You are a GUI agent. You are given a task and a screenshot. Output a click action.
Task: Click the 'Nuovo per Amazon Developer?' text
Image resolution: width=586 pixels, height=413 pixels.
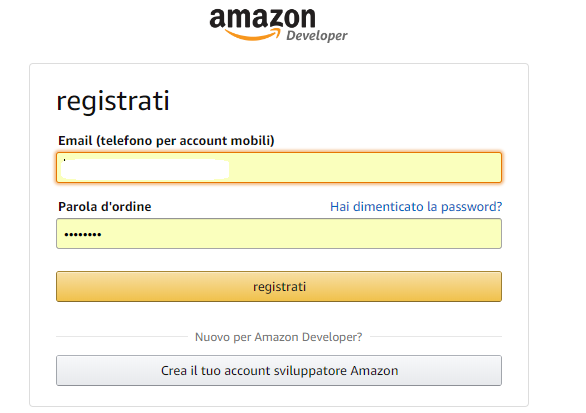pyautogui.click(x=278, y=337)
